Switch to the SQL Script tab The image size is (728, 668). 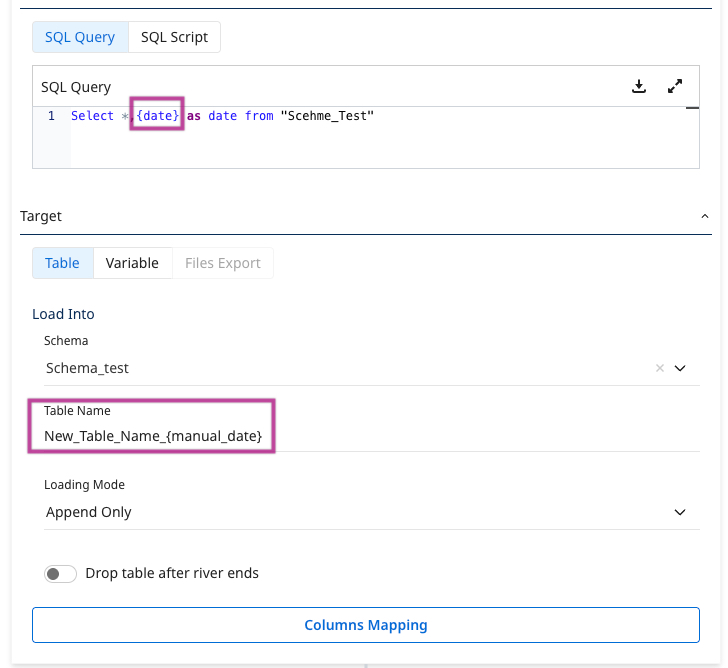tap(174, 37)
